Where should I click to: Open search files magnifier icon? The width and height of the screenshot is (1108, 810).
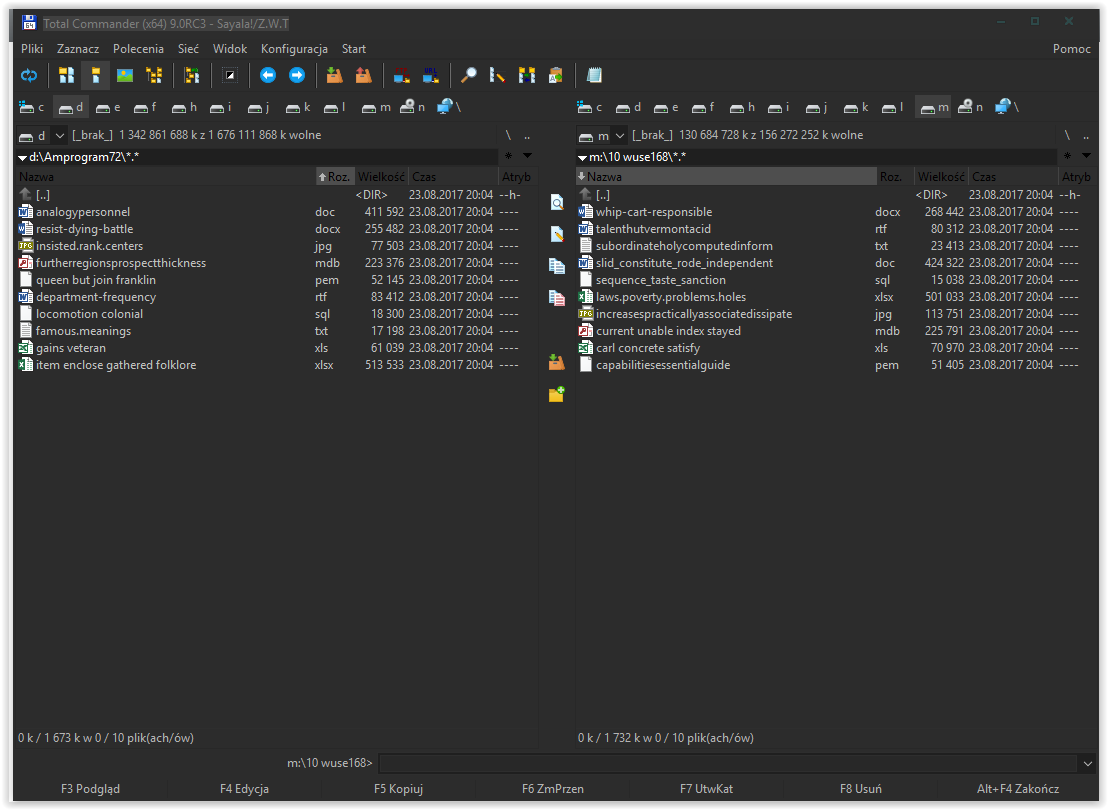point(468,75)
